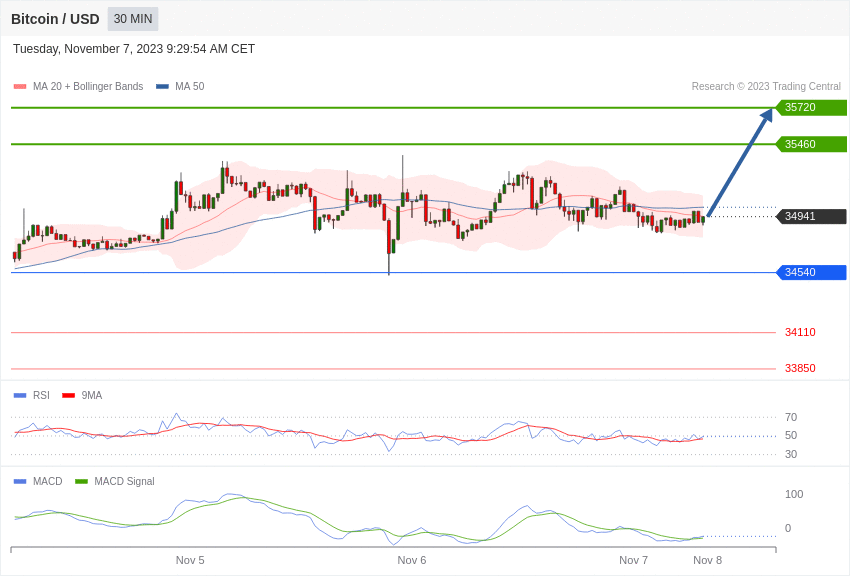Select the 34540 pivot price tag
Viewport: 850px width, 576px height.
[x=812, y=272]
